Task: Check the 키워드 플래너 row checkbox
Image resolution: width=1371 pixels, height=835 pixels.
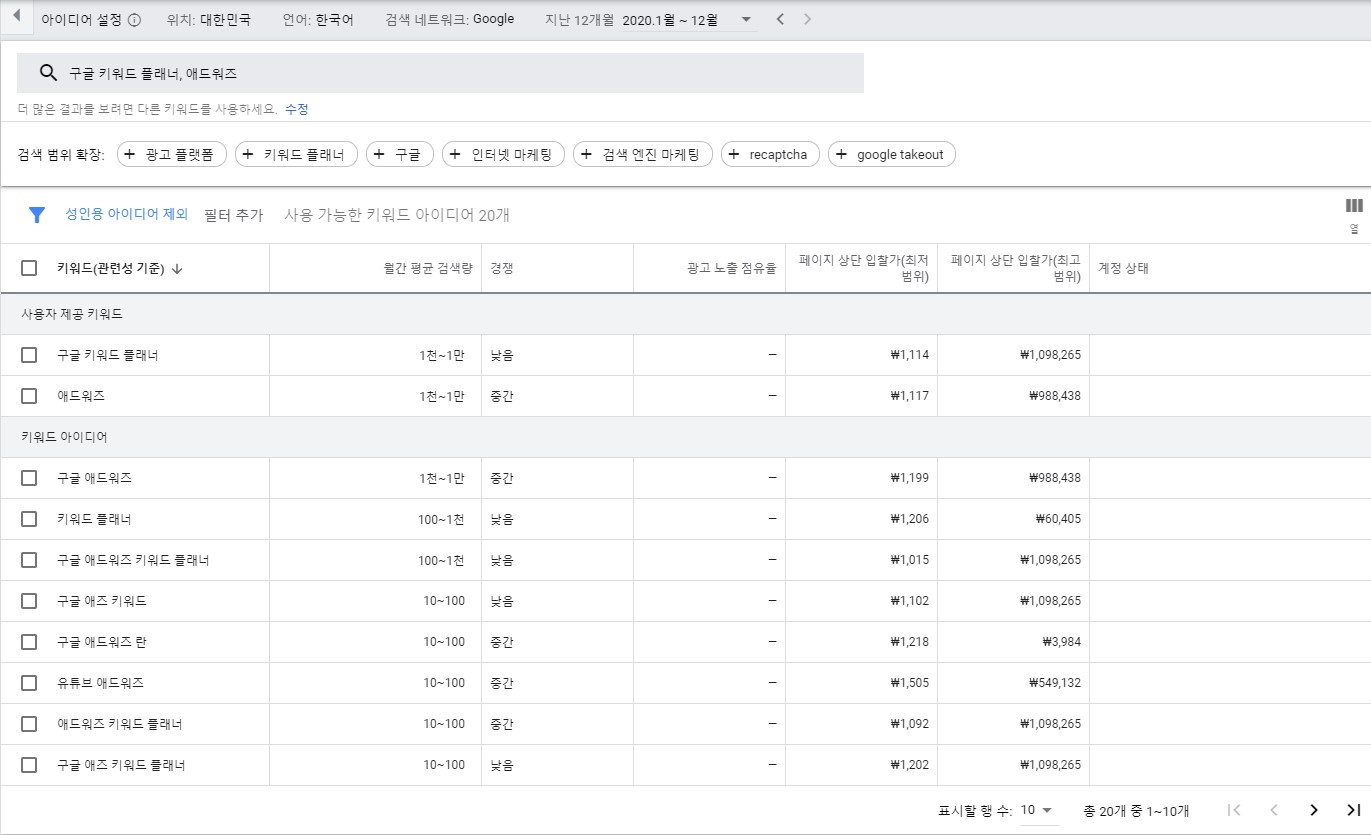Action: pos(29,519)
